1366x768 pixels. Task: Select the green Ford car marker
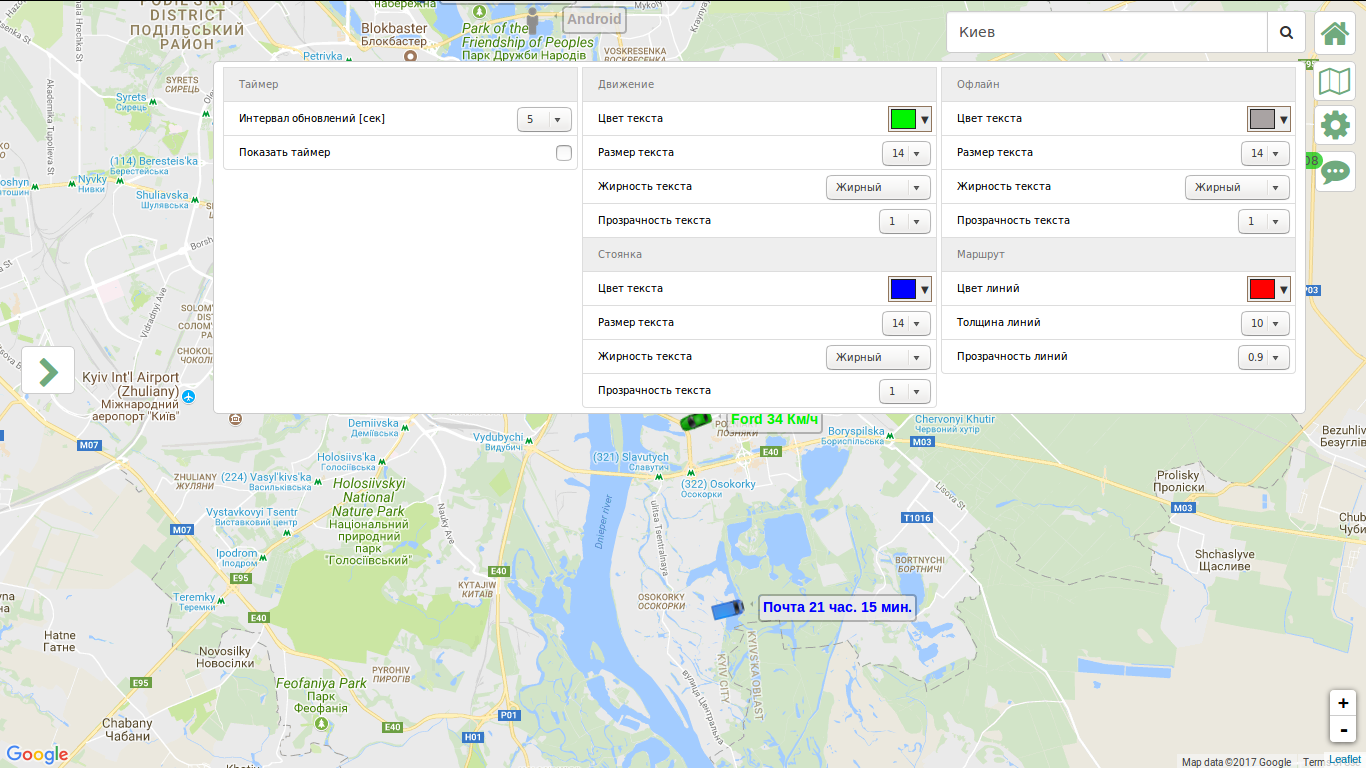point(695,421)
